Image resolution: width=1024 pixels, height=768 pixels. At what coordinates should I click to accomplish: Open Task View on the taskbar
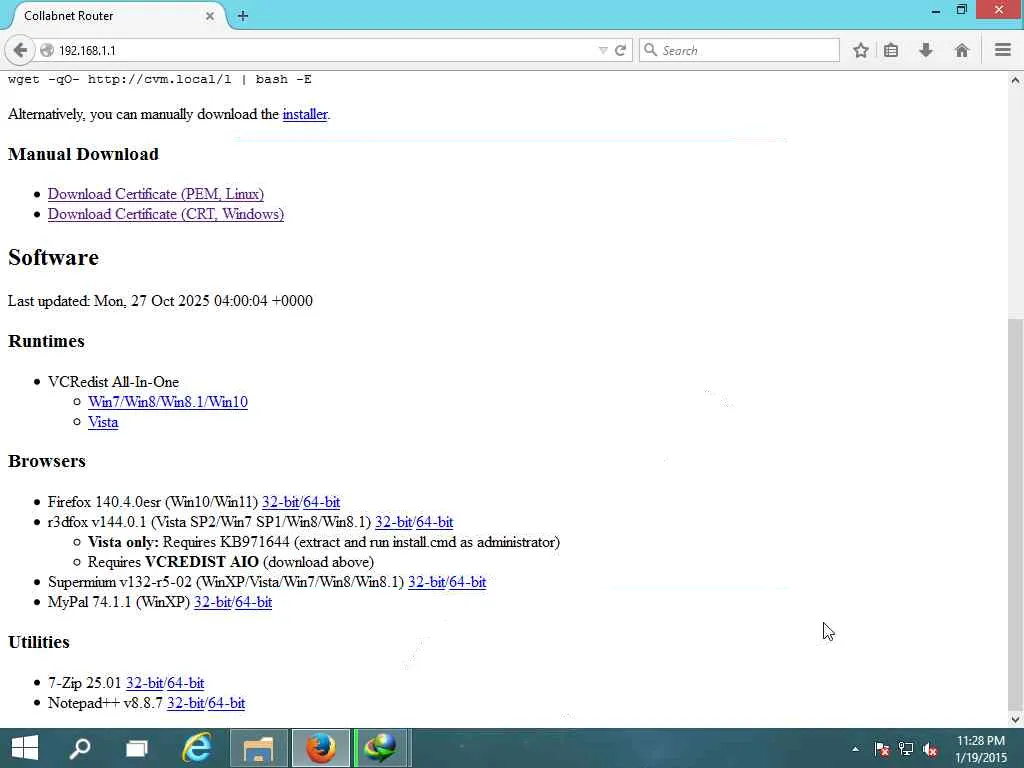pos(136,748)
